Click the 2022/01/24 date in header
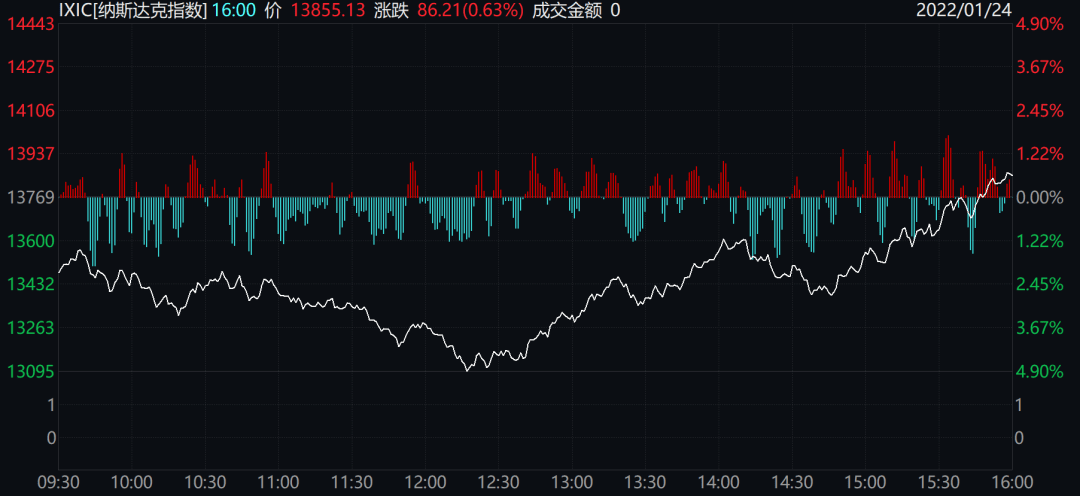 pyautogui.click(x=966, y=11)
